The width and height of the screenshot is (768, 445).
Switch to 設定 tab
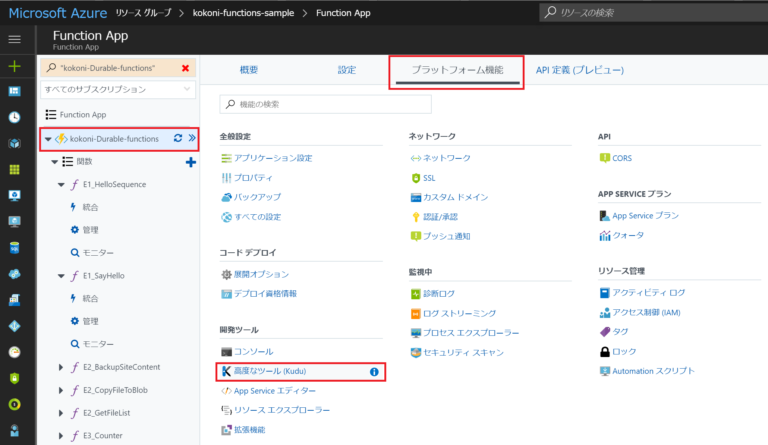(x=347, y=70)
